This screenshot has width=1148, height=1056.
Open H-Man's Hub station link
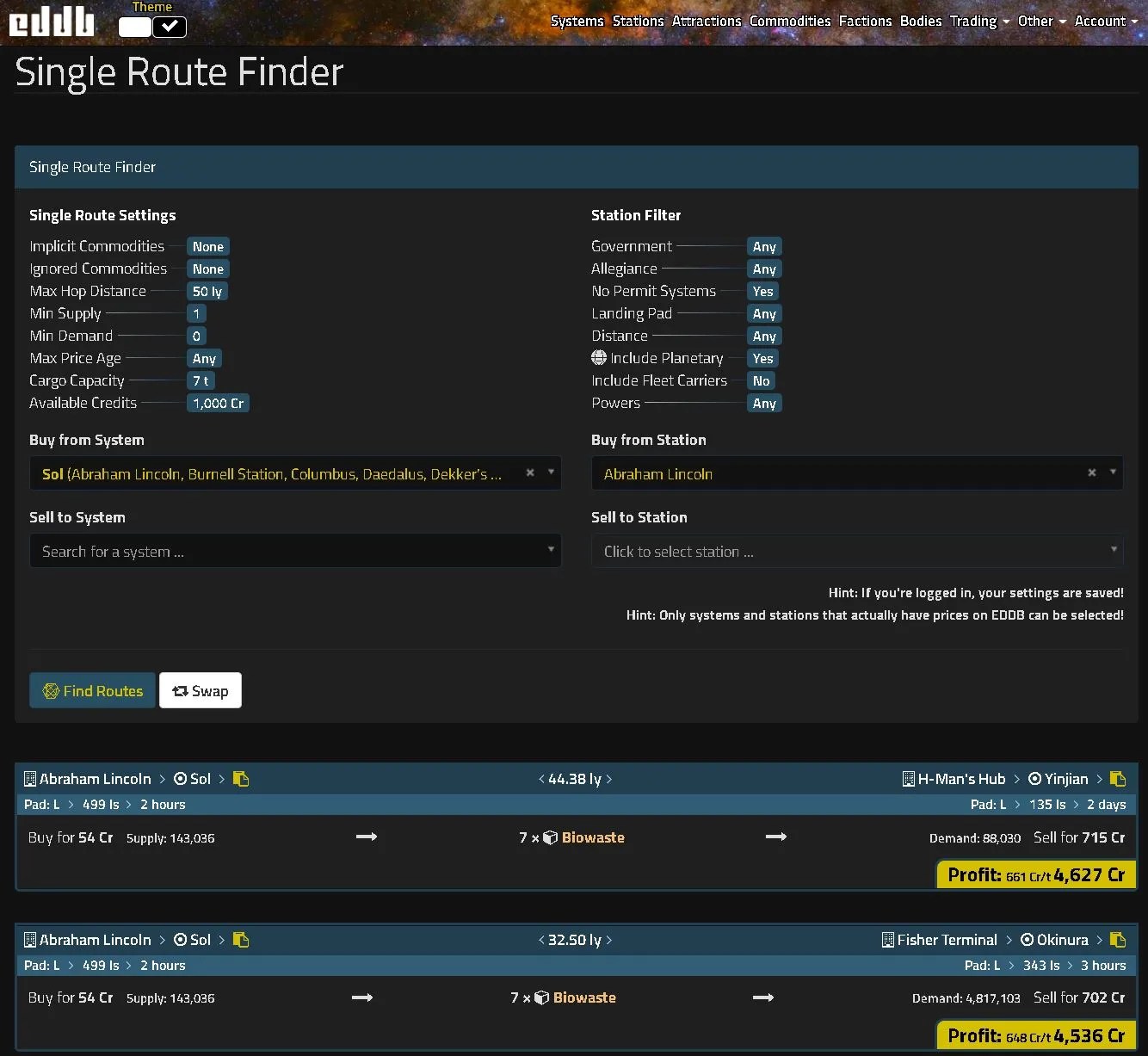pyautogui.click(x=961, y=779)
